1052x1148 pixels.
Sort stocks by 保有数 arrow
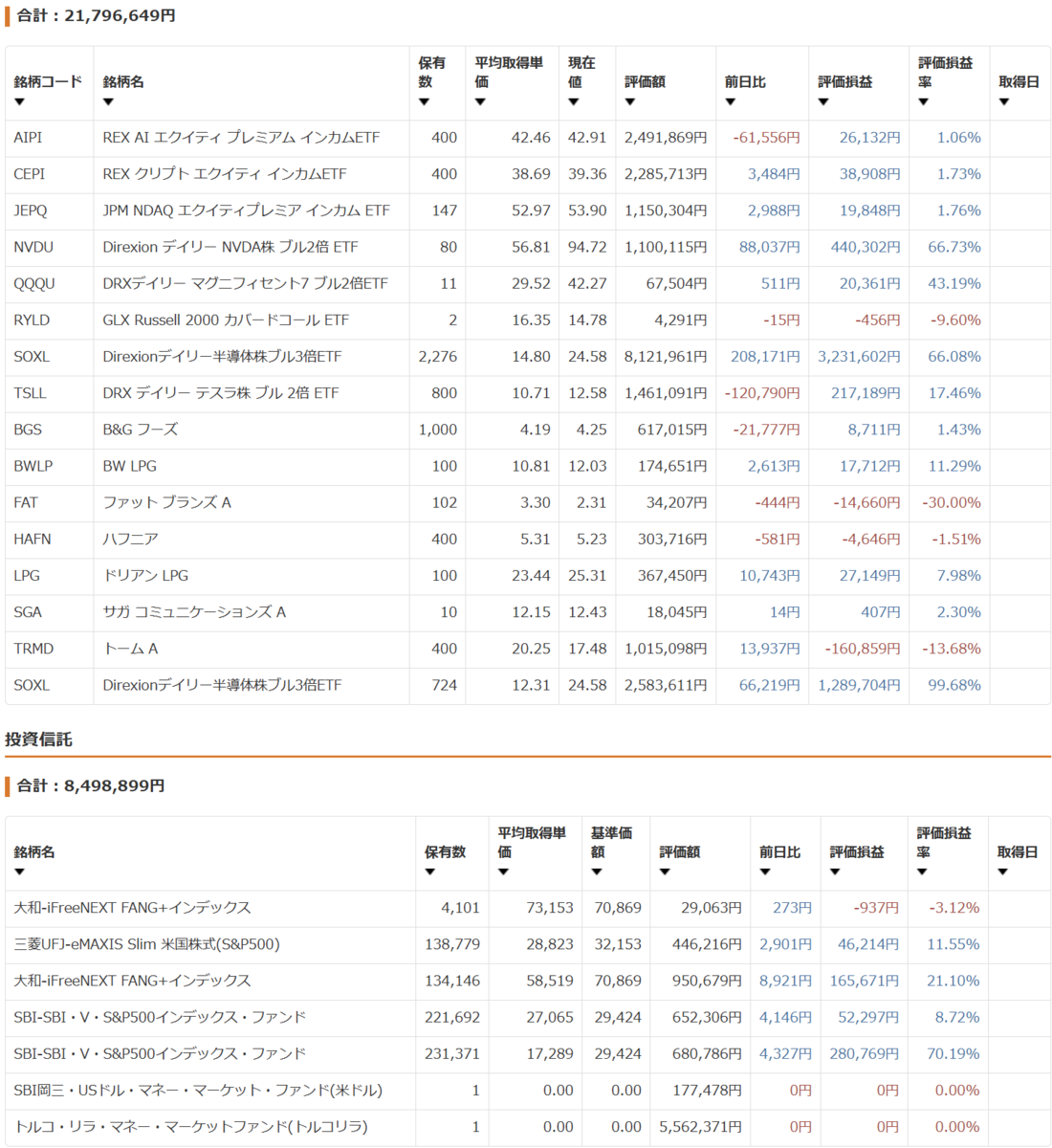point(424,101)
